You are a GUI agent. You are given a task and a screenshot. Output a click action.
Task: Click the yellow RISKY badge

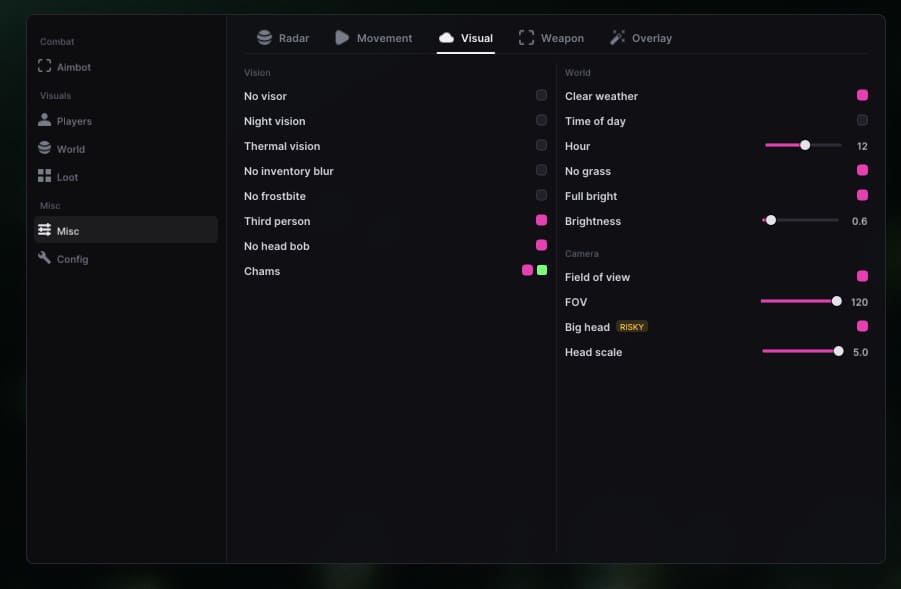[x=632, y=327]
